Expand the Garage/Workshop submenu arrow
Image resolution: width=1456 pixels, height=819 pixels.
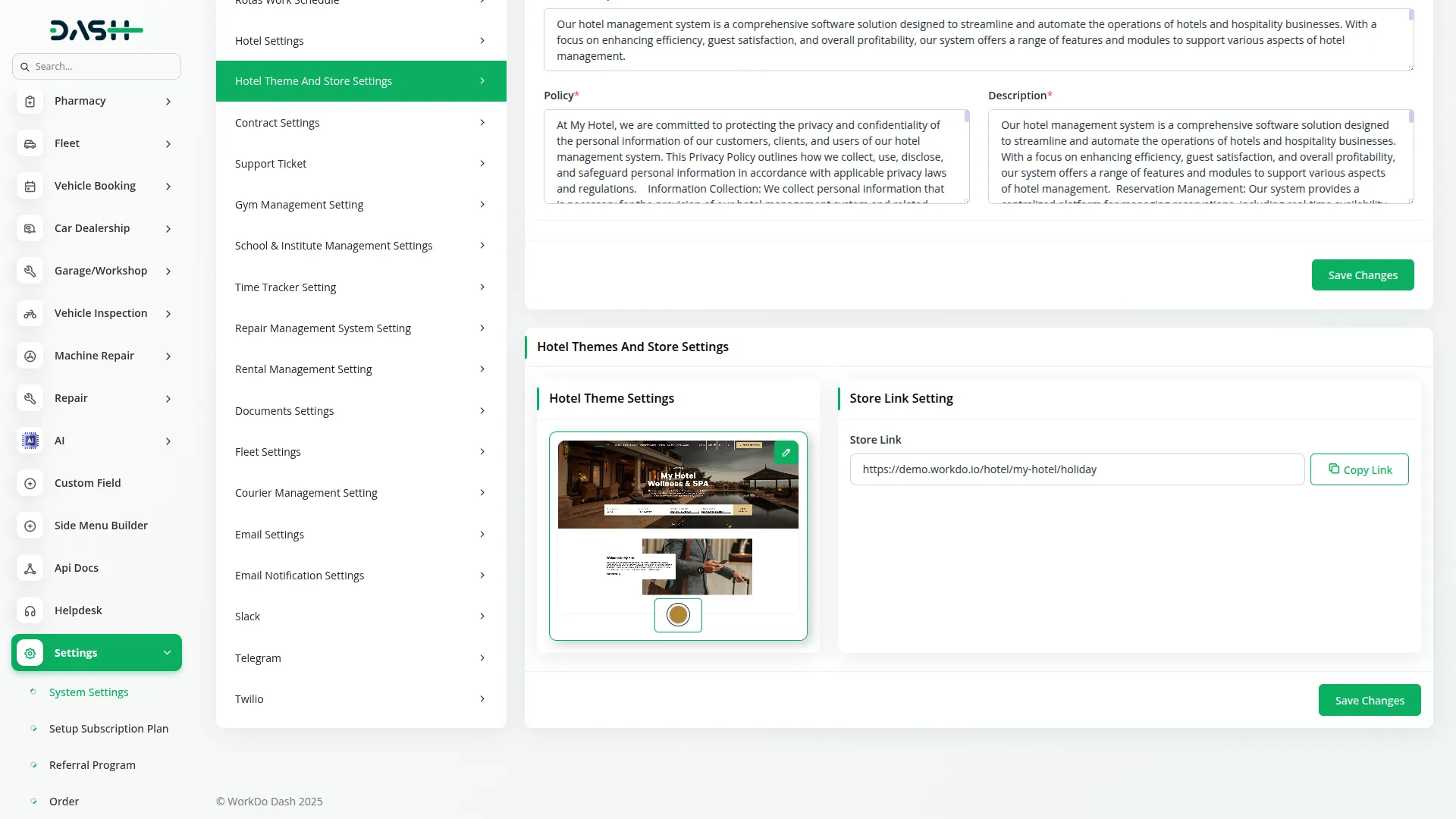click(x=168, y=271)
